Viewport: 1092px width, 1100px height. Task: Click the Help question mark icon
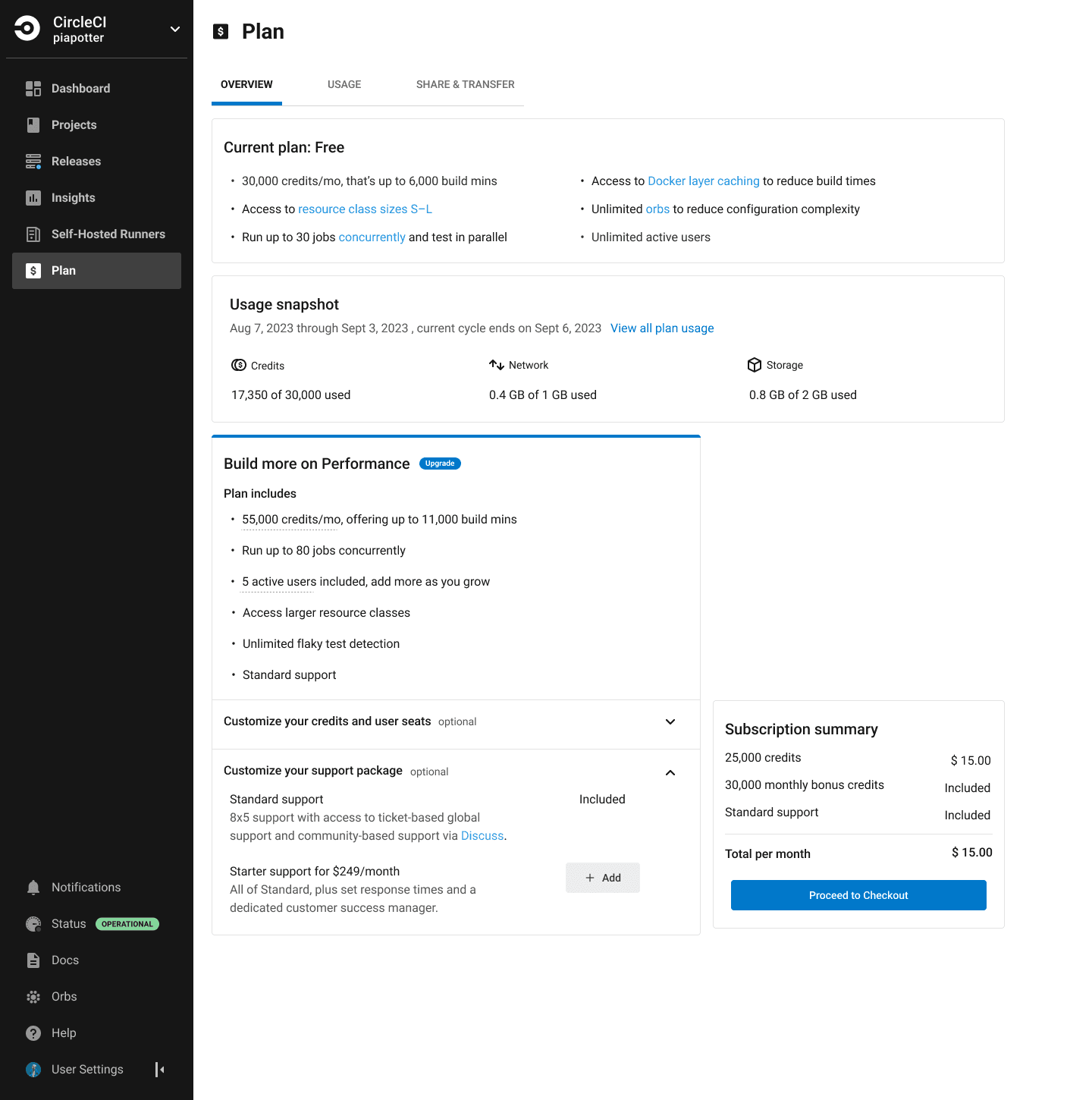pyautogui.click(x=33, y=1033)
